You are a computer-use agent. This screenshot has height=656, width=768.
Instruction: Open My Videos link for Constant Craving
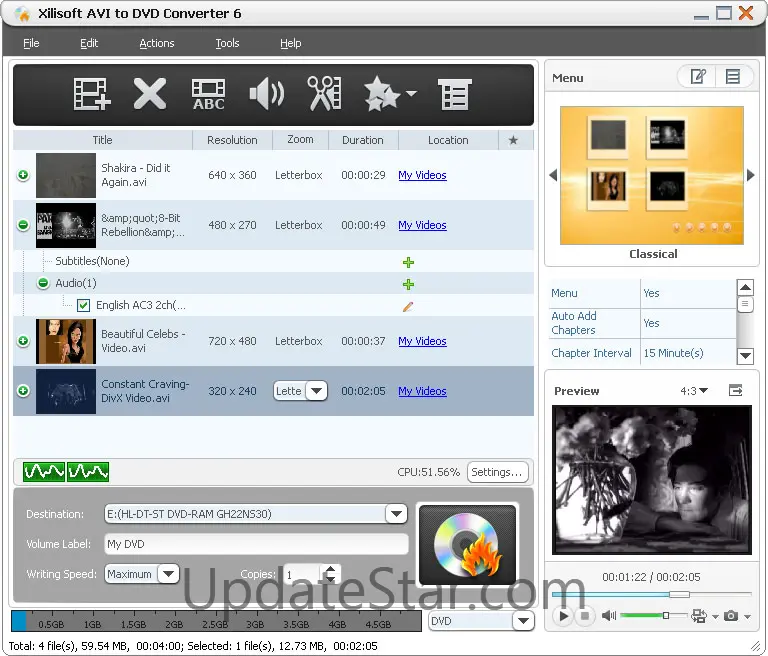tap(422, 391)
